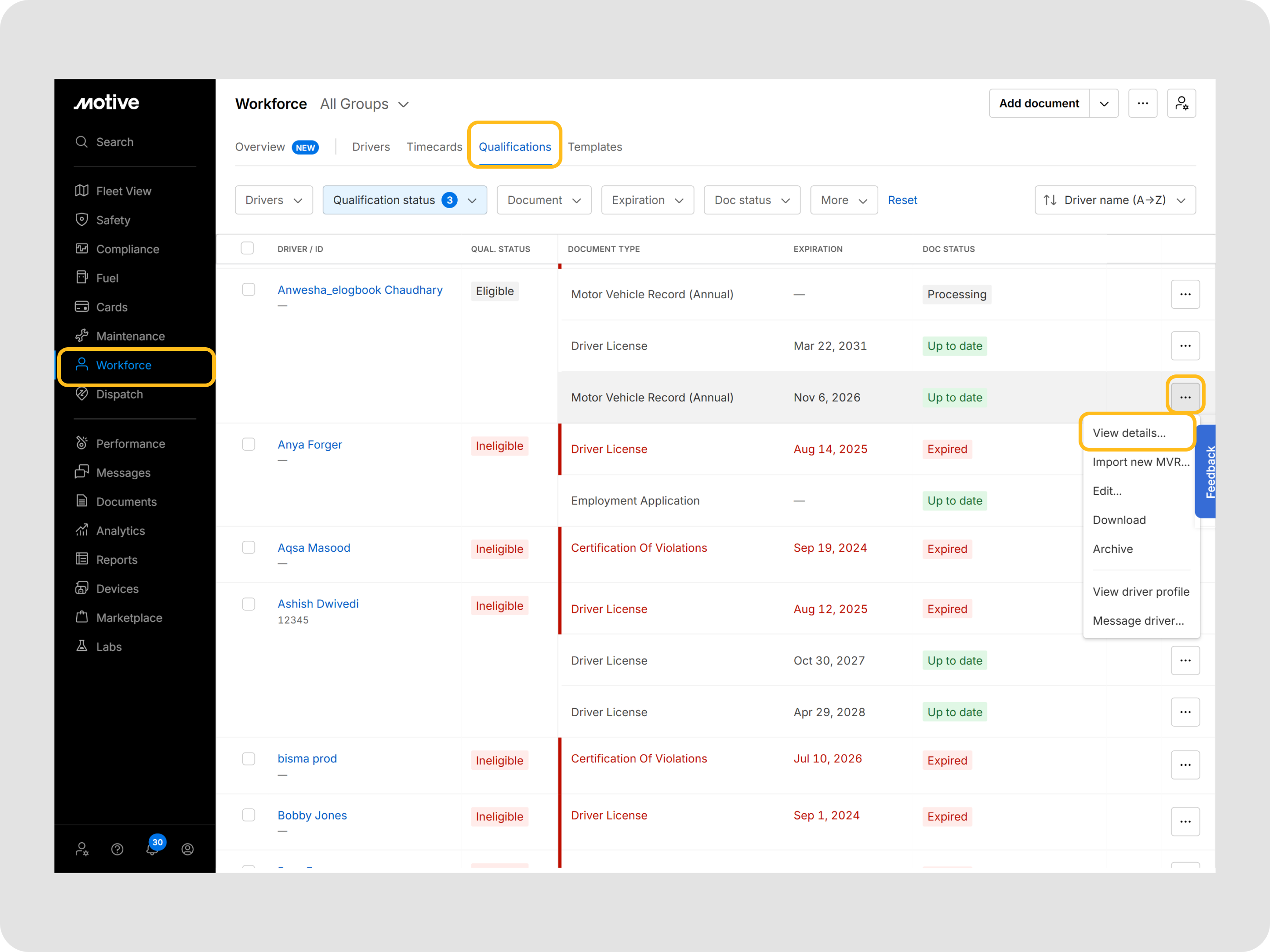The image size is (1270, 952).
Task: Open ellipsis menu for Processing Motor Vehicle Record
Action: [1185, 294]
